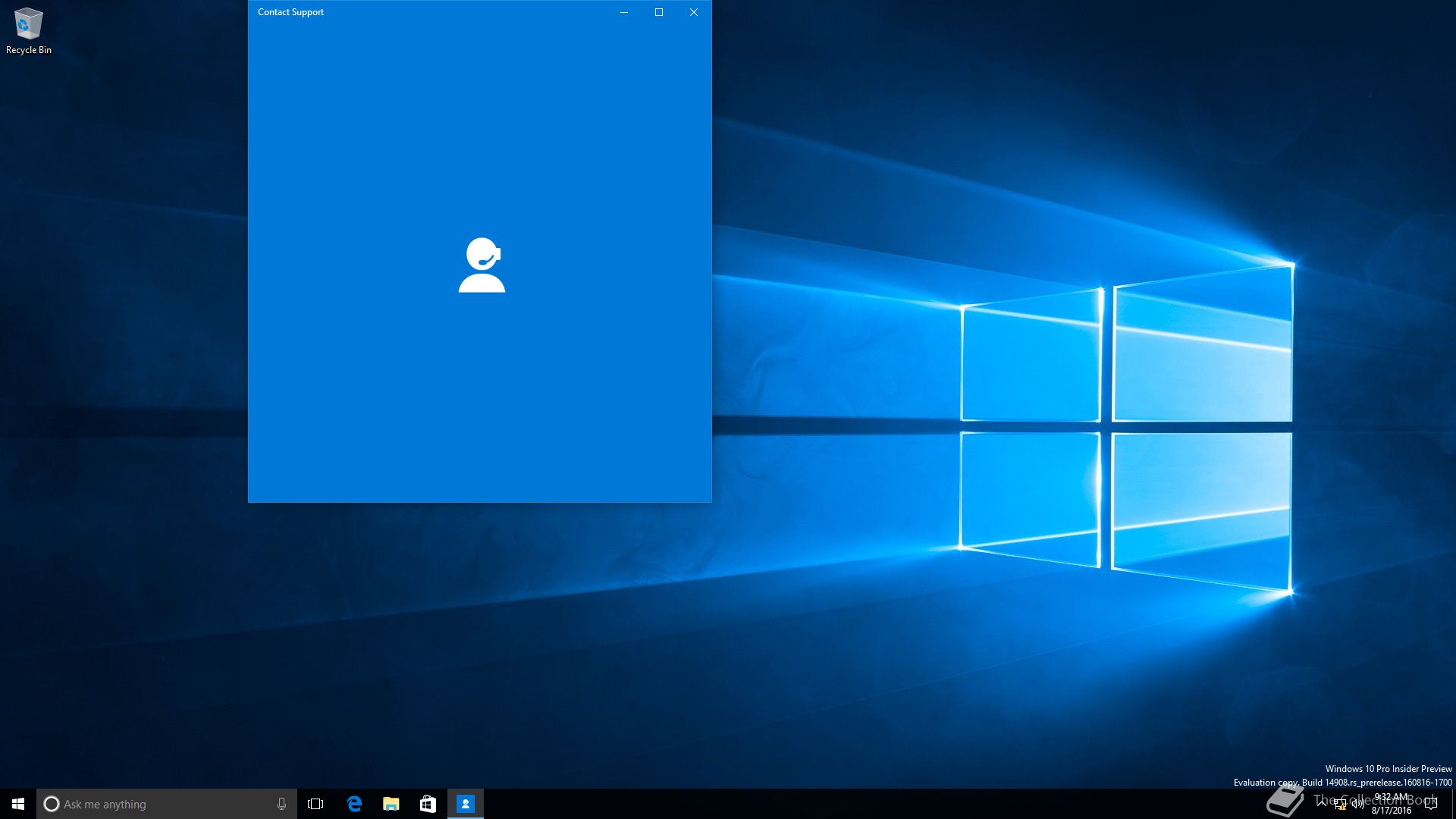Select the Contact Support taskbar button

[x=465, y=804]
